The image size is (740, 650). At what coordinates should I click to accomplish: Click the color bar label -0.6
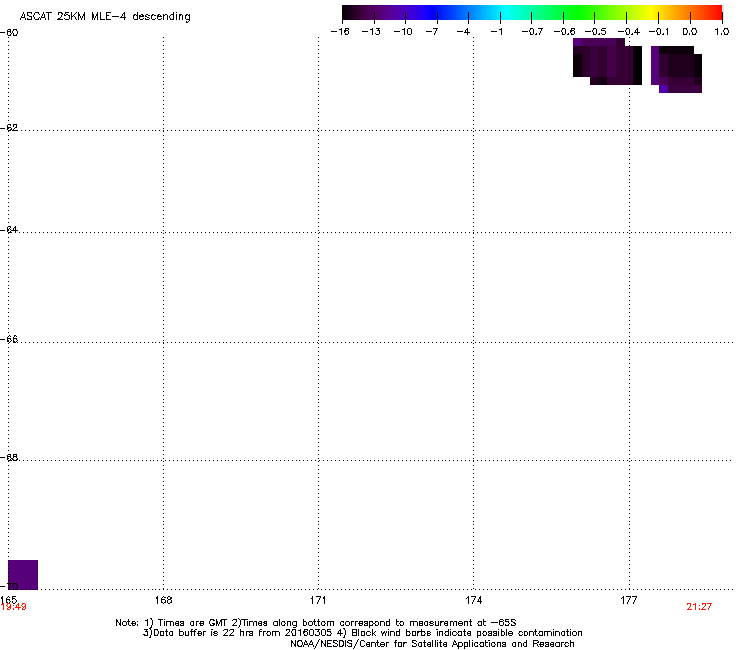pos(564,32)
